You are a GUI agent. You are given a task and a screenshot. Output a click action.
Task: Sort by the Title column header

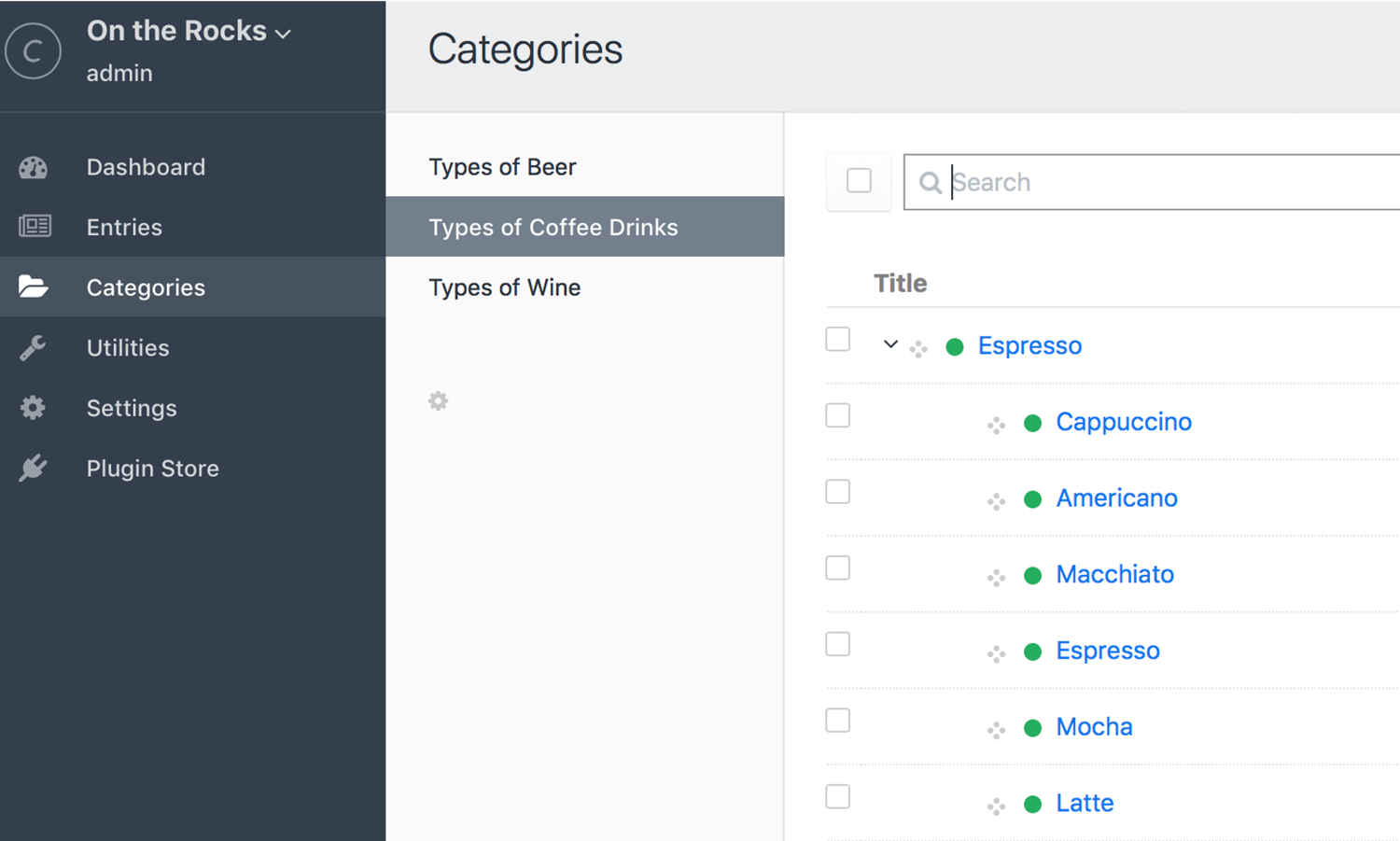[900, 283]
